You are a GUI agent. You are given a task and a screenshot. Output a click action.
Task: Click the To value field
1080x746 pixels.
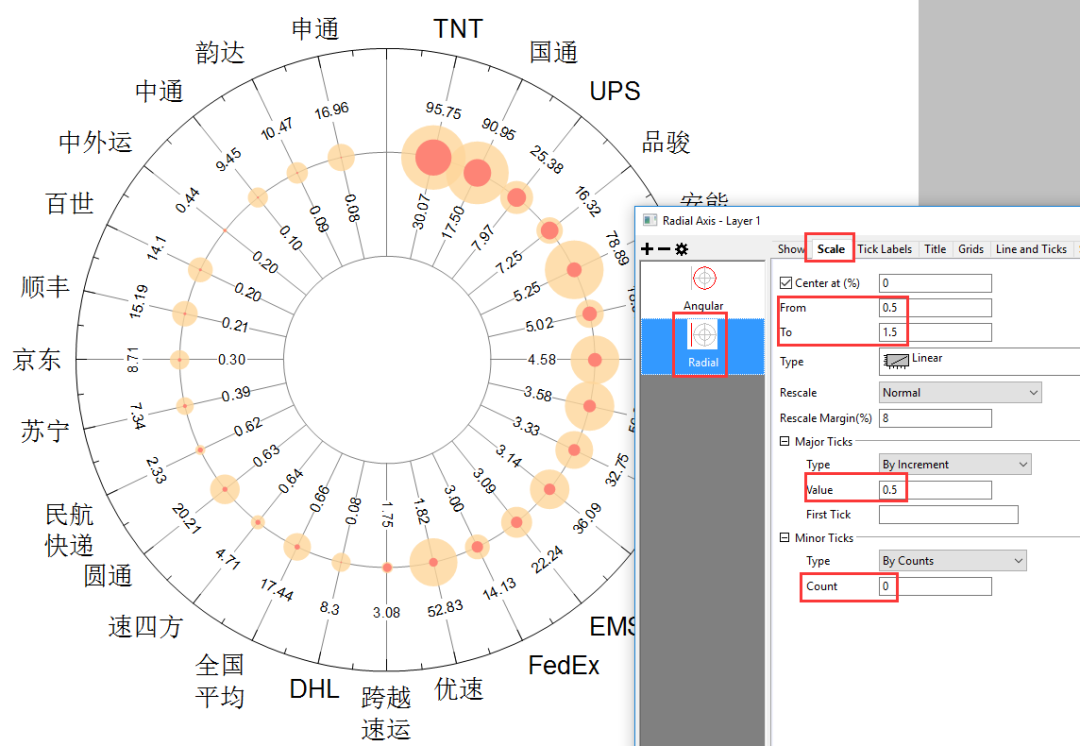(x=935, y=333)
